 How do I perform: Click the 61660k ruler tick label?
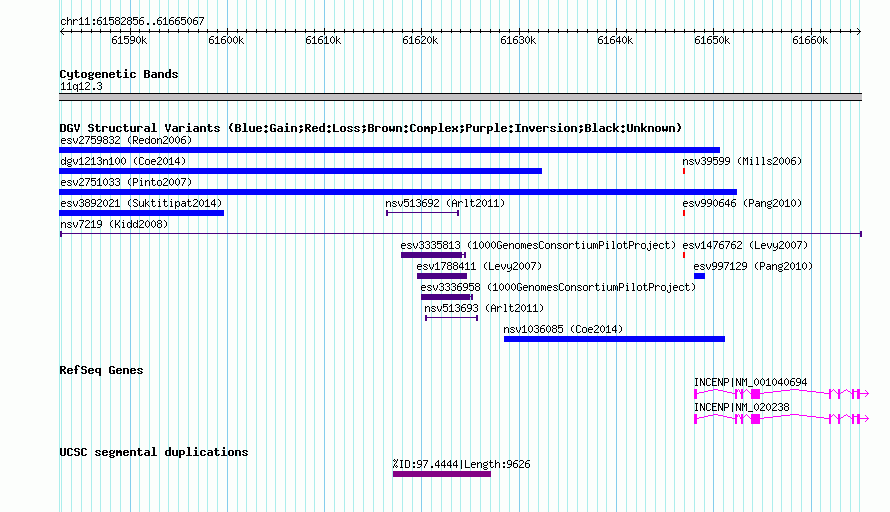810,40
